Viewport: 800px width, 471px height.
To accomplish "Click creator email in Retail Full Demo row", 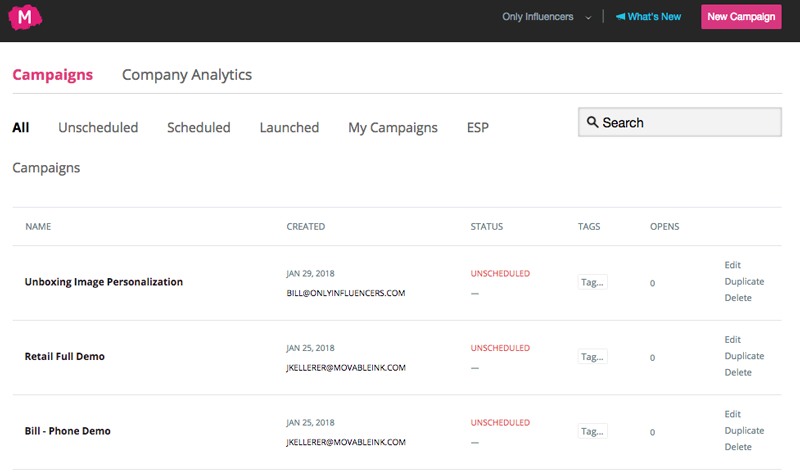I will (x=346, y=367).
